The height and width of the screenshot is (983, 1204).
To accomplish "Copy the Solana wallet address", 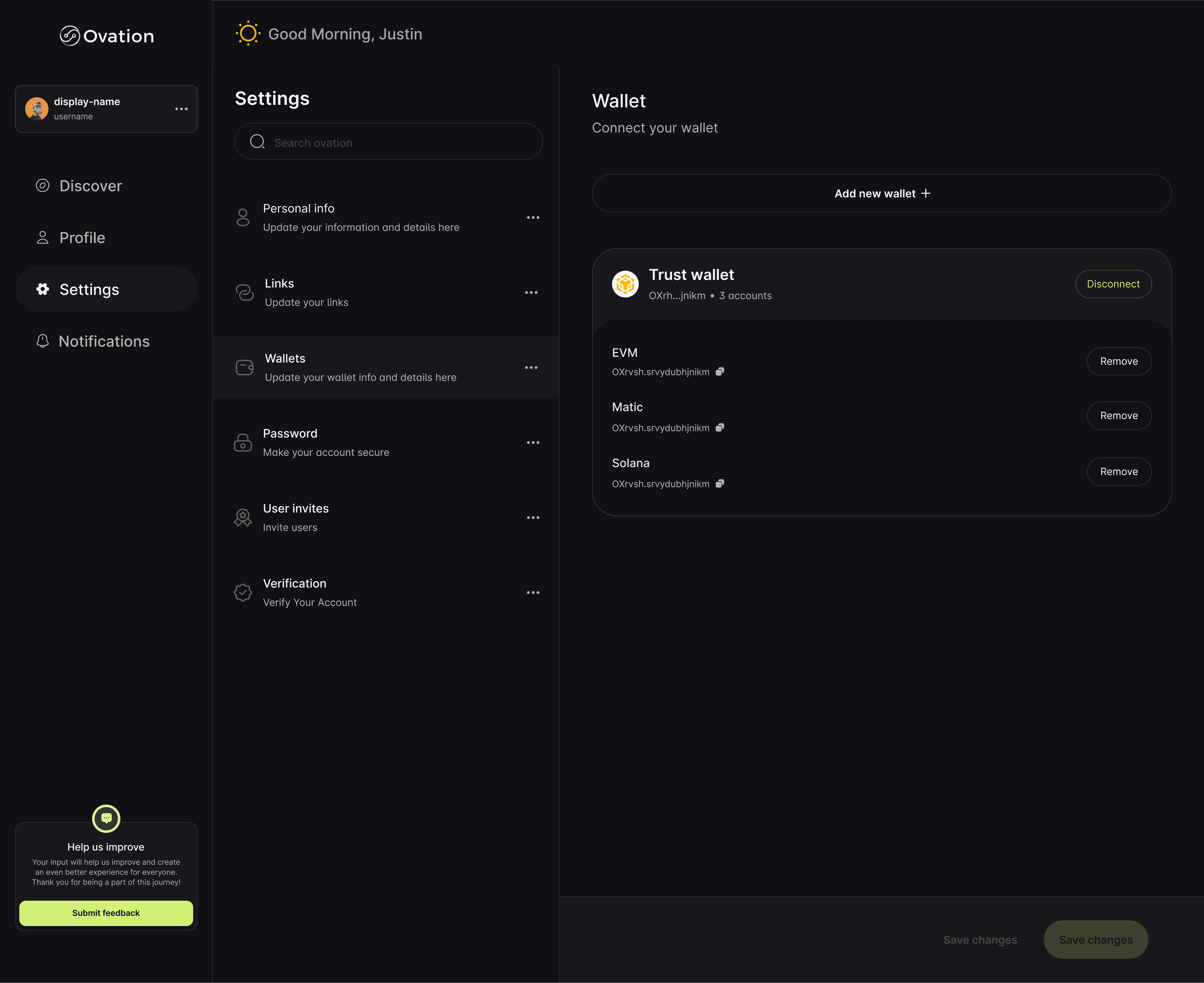I will [719, 484].
